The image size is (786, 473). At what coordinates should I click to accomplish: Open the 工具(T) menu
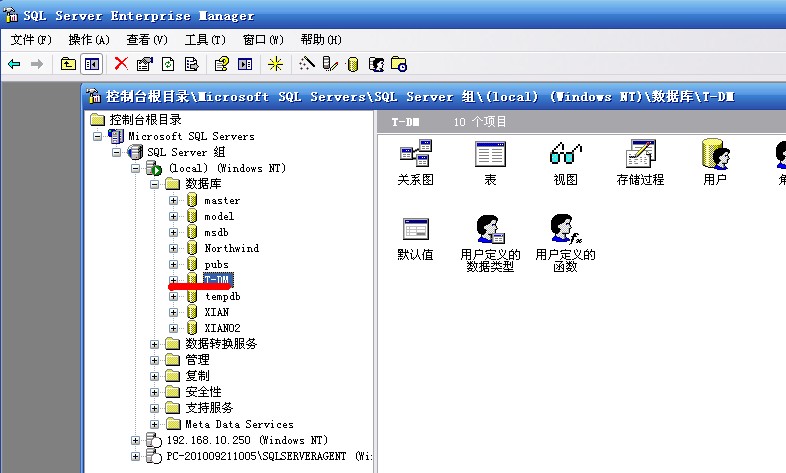pyautogui.click(x=203, y=40)
